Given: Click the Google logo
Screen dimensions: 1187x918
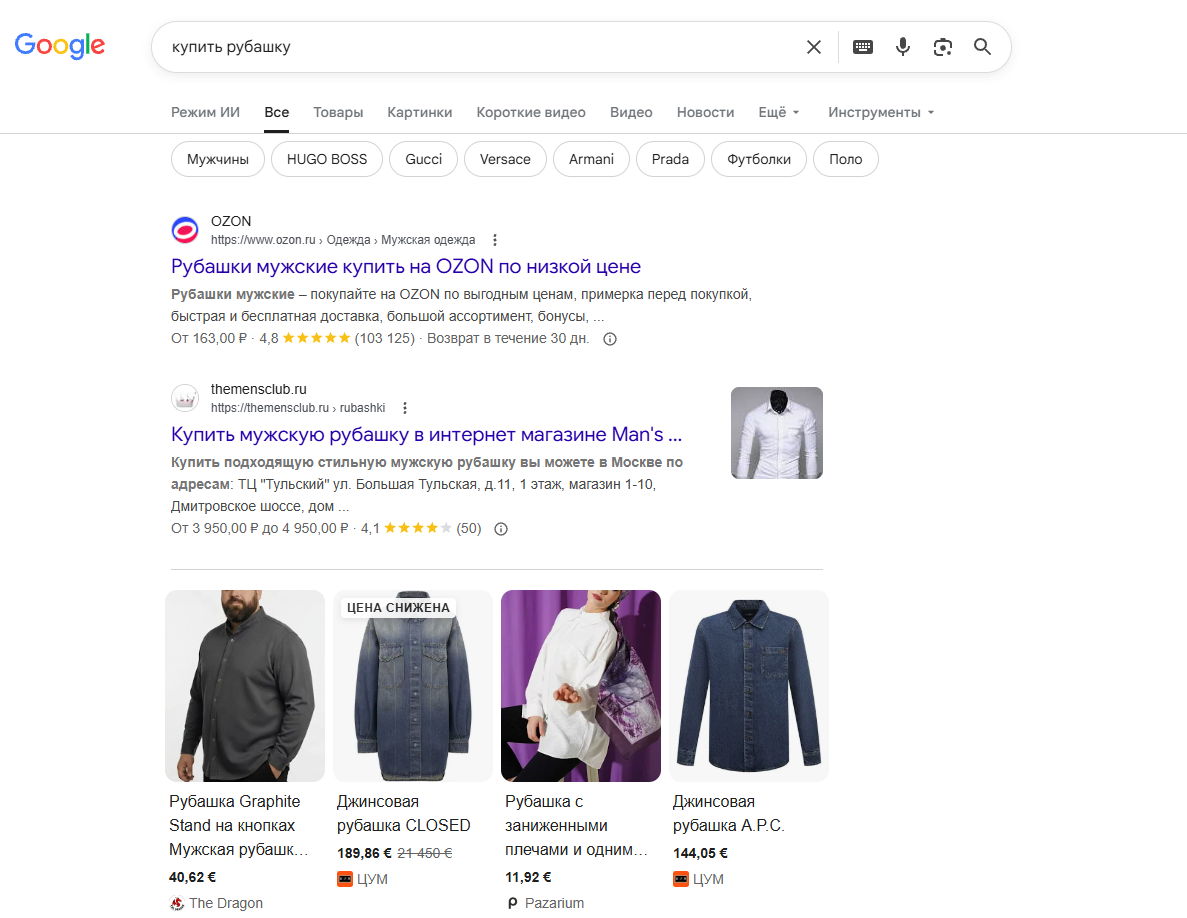Looking at the screenshot, I should (x=60, y=46).
